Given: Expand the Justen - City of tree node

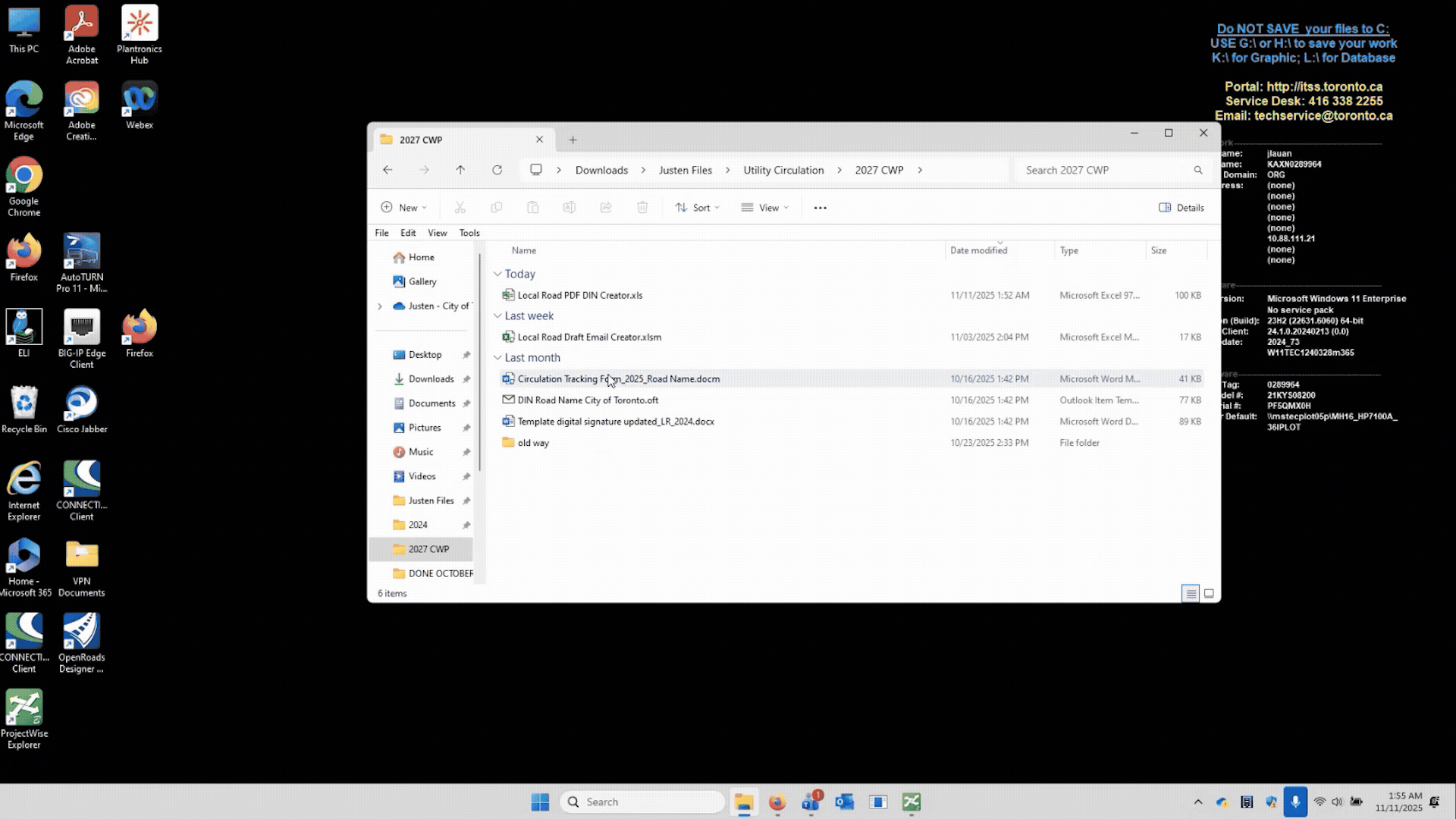Looking at the screenshot, I should tap(380, 306).
